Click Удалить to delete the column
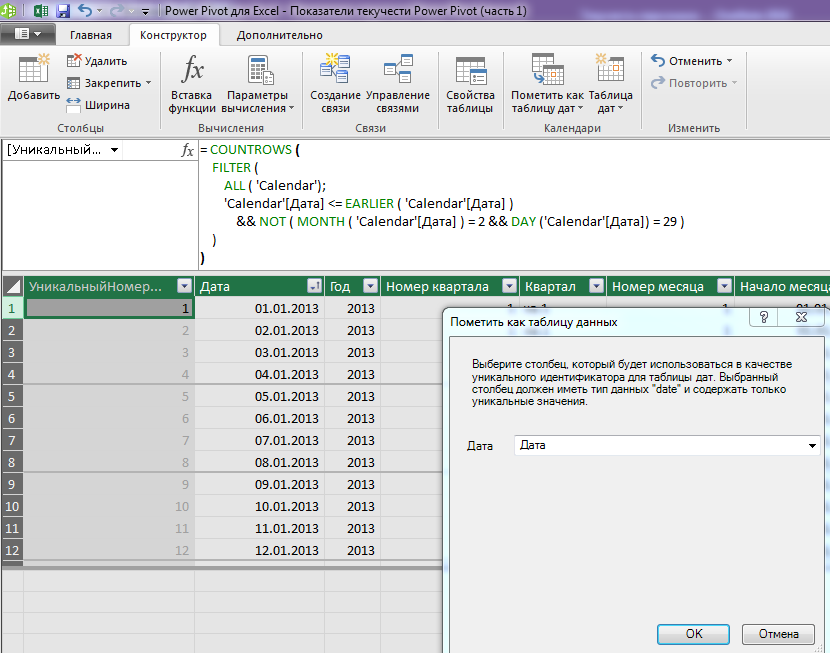The width and height of the screenshot is (830, 653). [x=97, y=61]
